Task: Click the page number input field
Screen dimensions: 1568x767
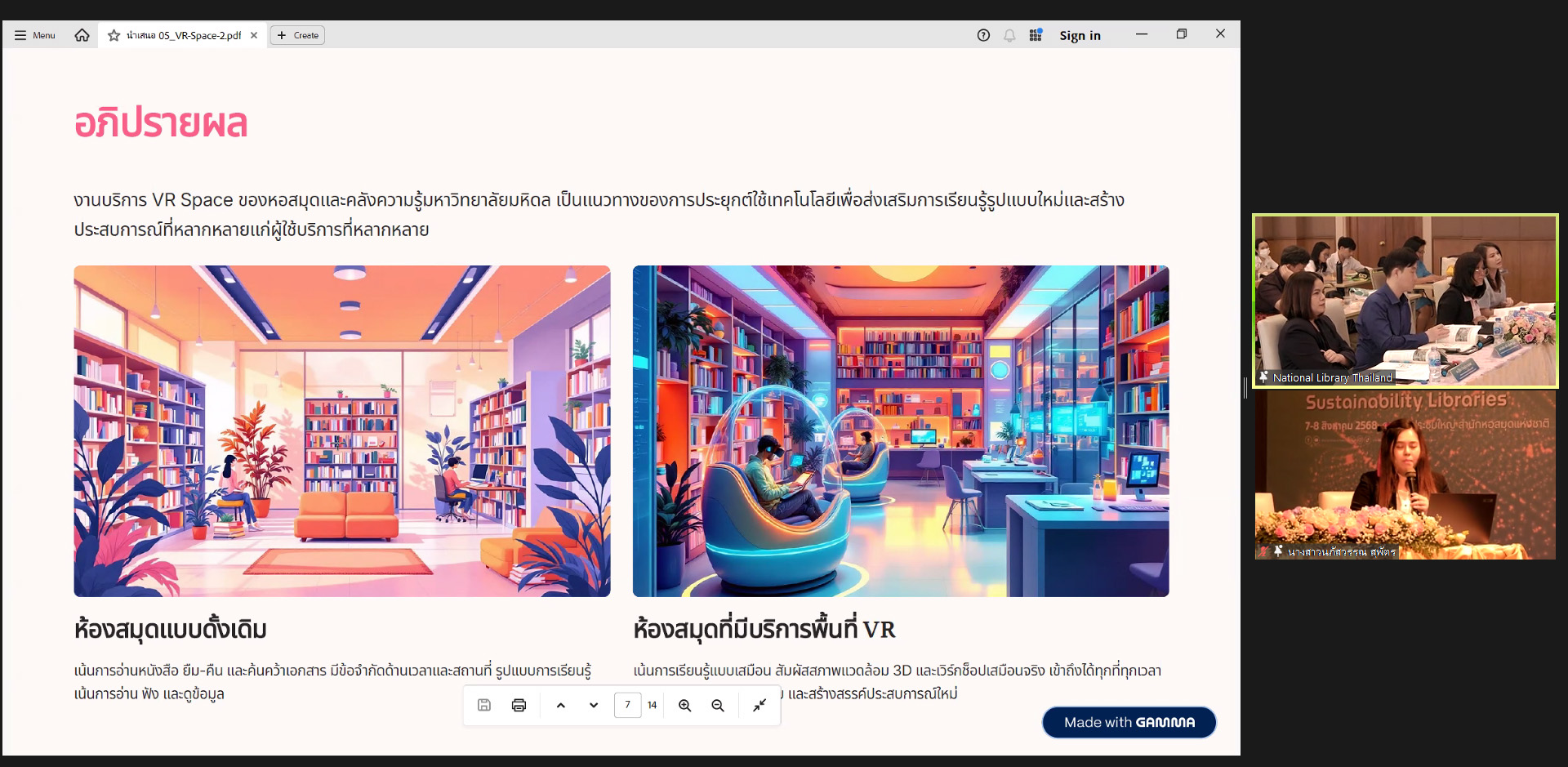Action: click(x=627, y=705)
